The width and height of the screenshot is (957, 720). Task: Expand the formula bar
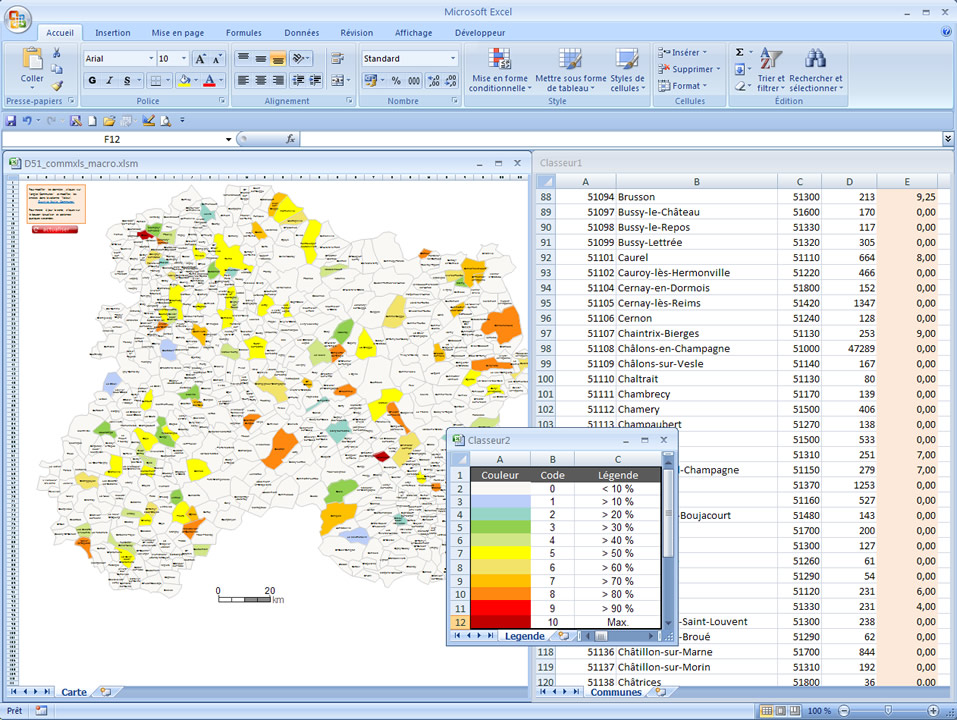pos(948,139)
